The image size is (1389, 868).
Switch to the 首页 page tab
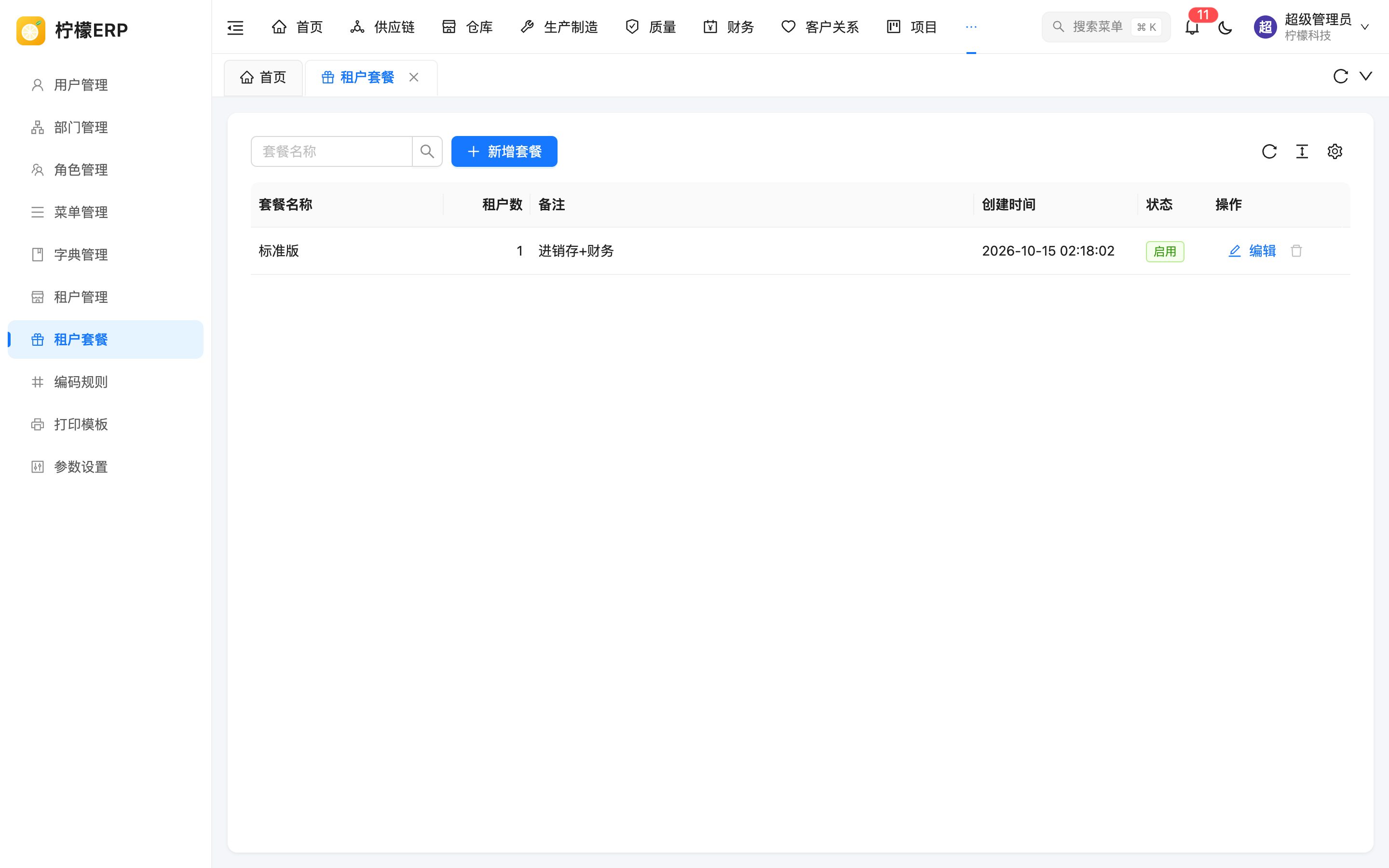[x=263, y=78]
